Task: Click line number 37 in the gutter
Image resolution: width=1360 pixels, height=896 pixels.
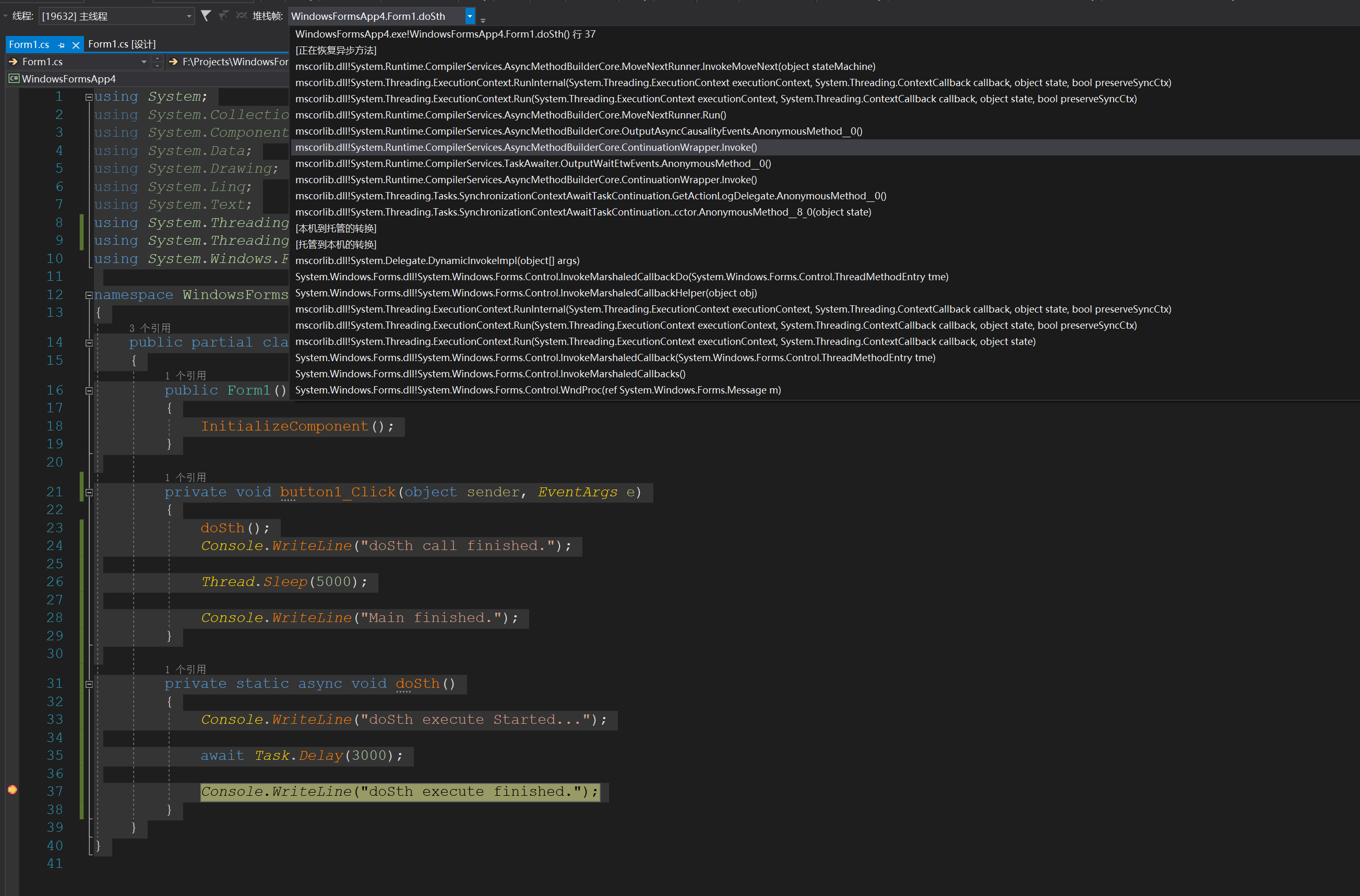Action: [55, 792]
